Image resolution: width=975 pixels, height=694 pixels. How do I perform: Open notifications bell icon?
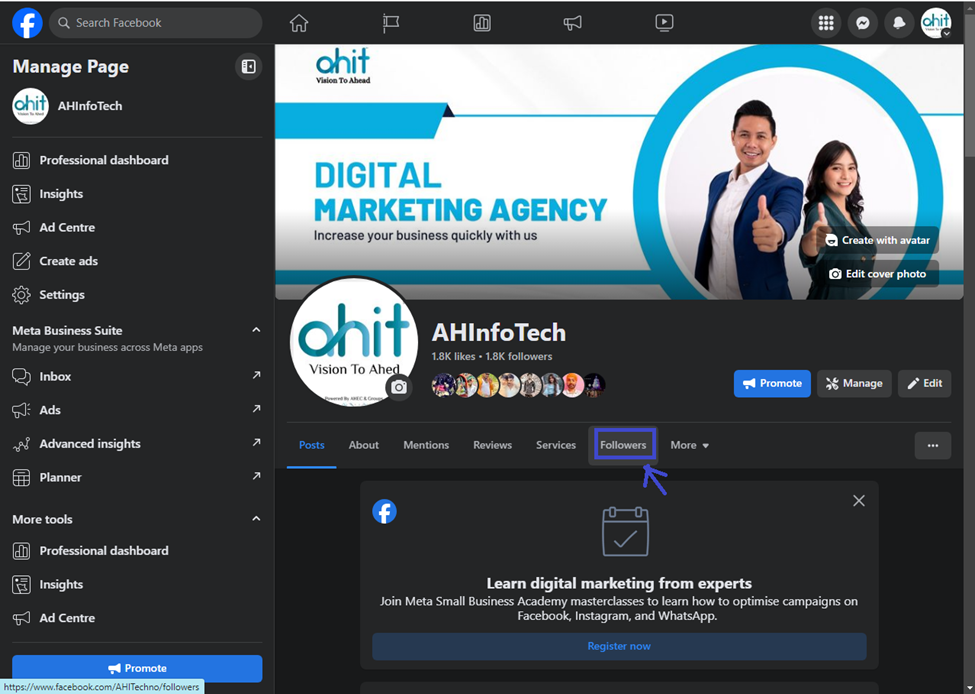pyautogui.click(x=899, y=23)
